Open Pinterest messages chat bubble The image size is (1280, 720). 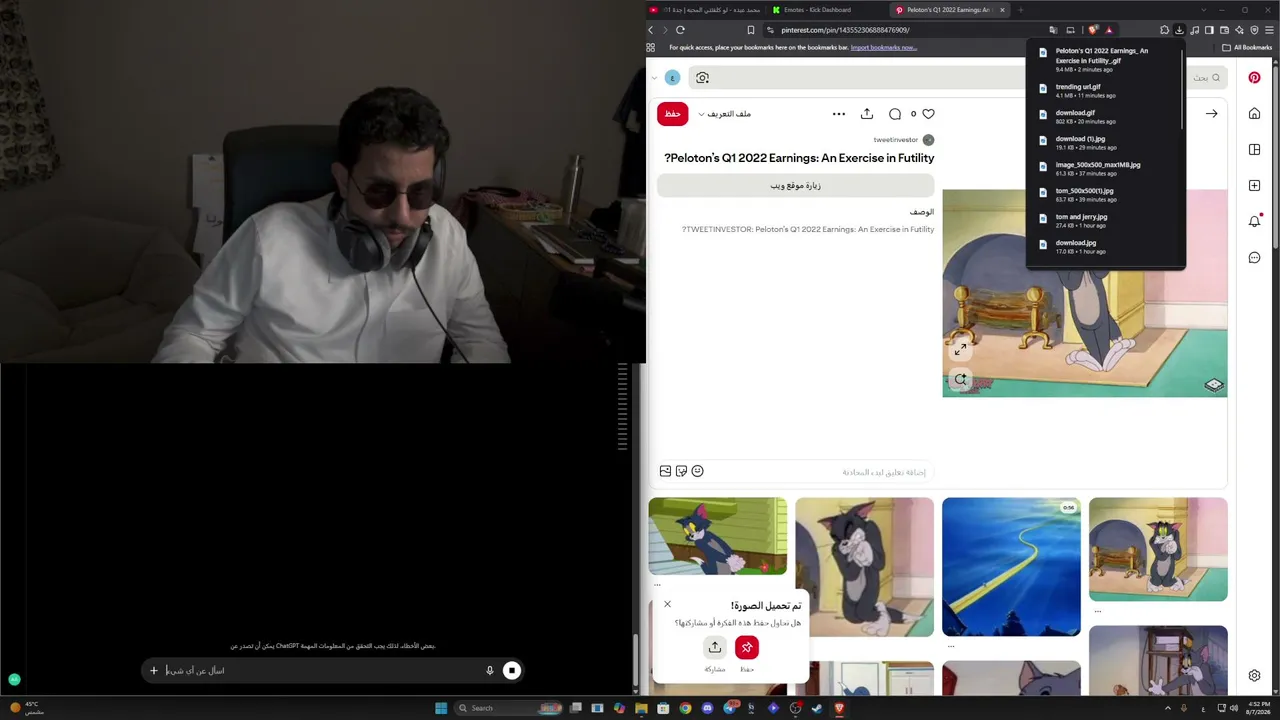[x=1254, y=258]
